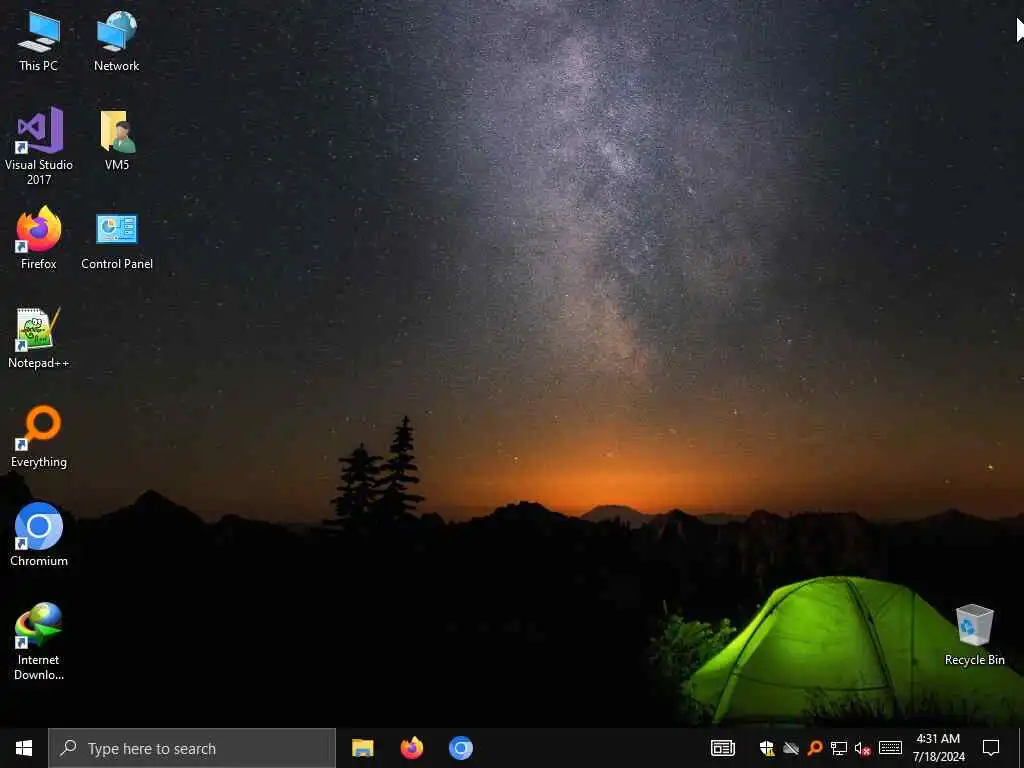Launch Firefox from the taskbar
Viewport: 1024px width, 768px height.
pyautogui.click(x=411, y=748)
